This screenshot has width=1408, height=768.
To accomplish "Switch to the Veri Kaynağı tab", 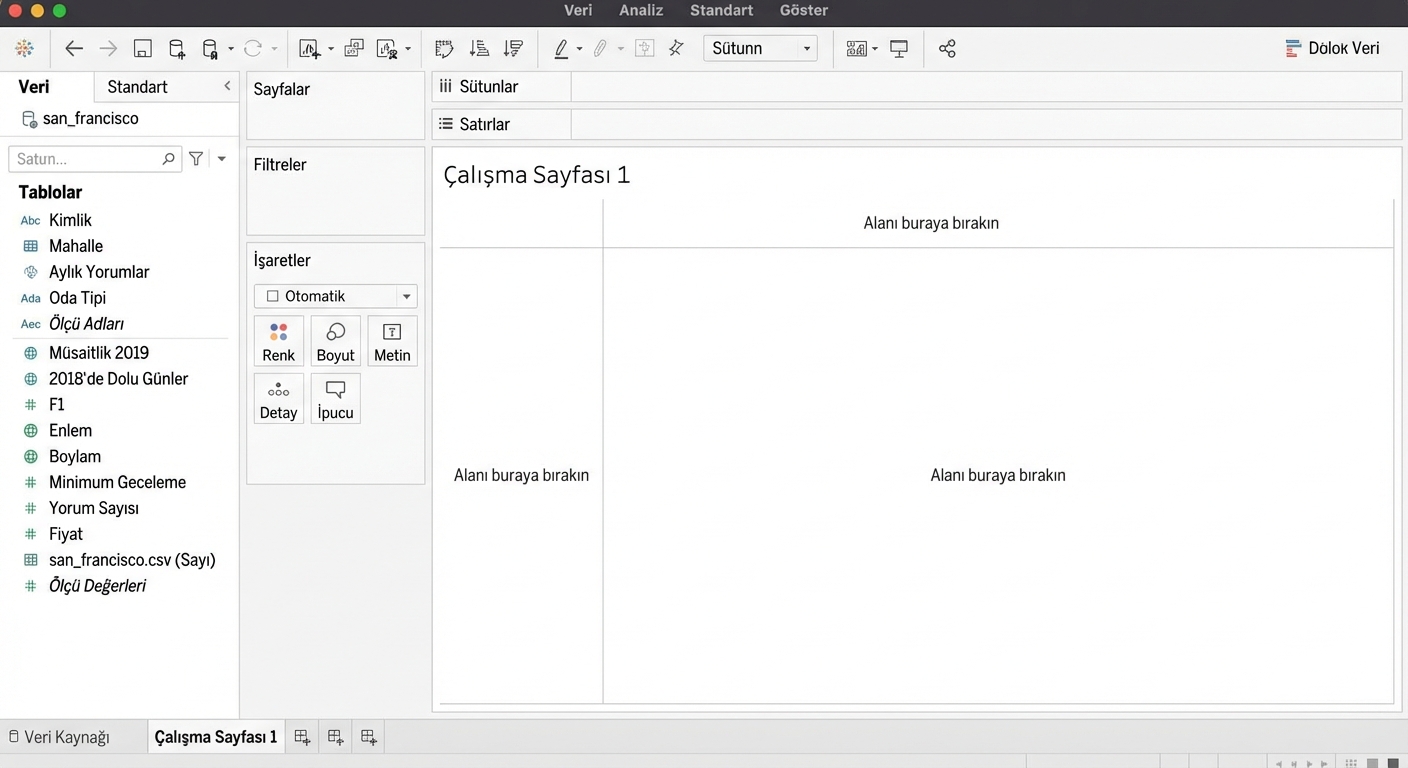I will coord(60,737).
